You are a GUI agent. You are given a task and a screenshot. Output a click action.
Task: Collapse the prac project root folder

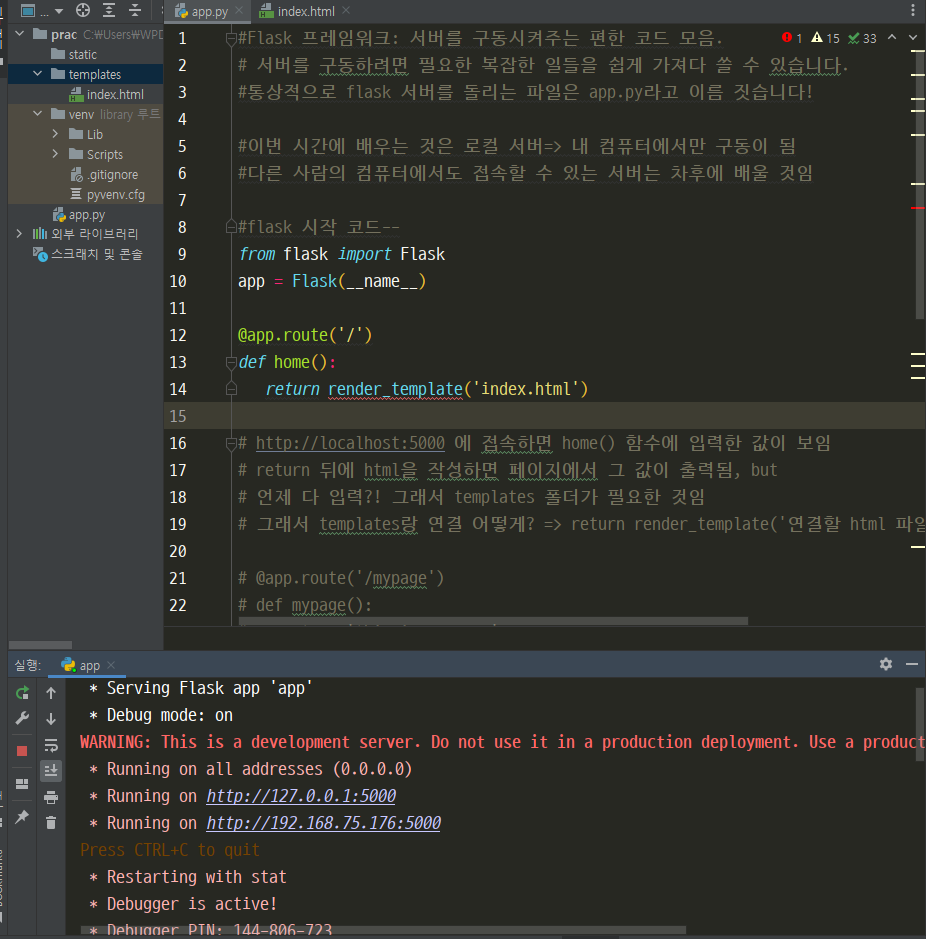click(20, 34)
